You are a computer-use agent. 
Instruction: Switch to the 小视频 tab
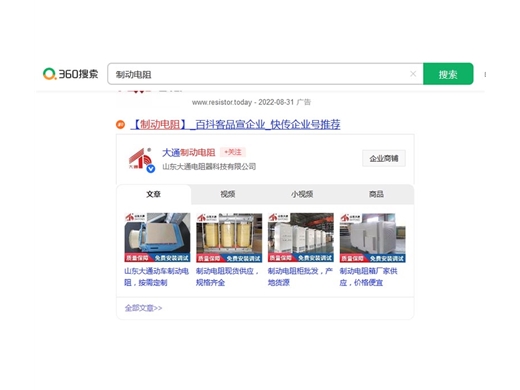pos(302,194)
